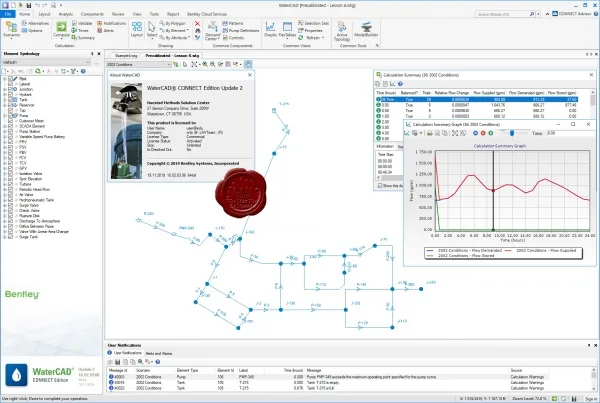Open the Graphs manager
Image resolution: width=600 pixels, height=403 pixels.
pos(270,29)
